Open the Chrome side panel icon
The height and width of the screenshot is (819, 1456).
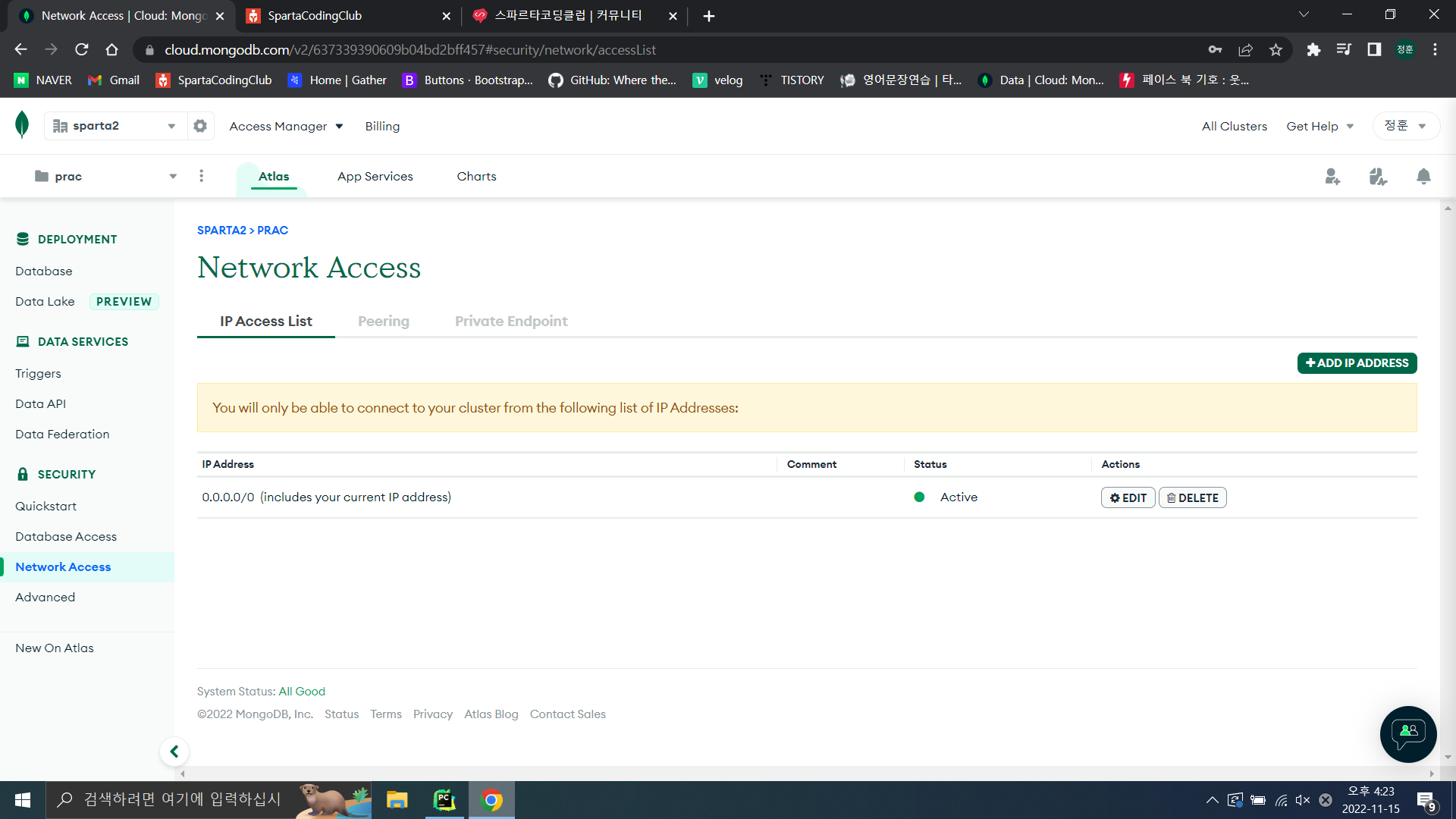pyautogui.click(x=1374, y=50)
